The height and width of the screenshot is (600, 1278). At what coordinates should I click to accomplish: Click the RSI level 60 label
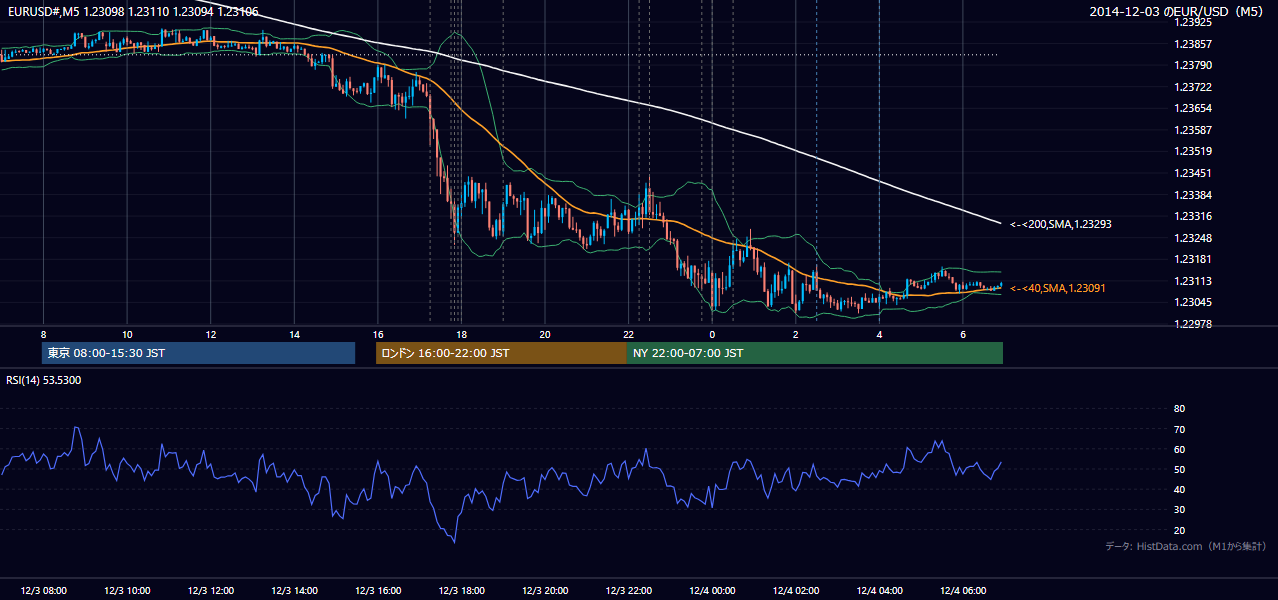click(x=1179, y=449)
